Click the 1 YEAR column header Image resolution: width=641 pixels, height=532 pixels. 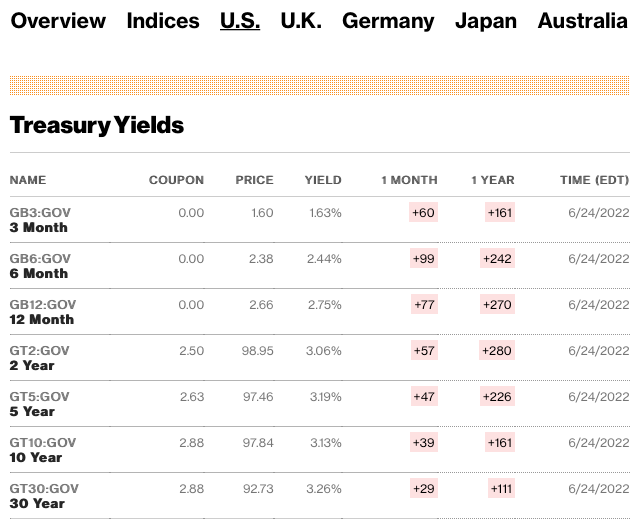tap(493, 180)
